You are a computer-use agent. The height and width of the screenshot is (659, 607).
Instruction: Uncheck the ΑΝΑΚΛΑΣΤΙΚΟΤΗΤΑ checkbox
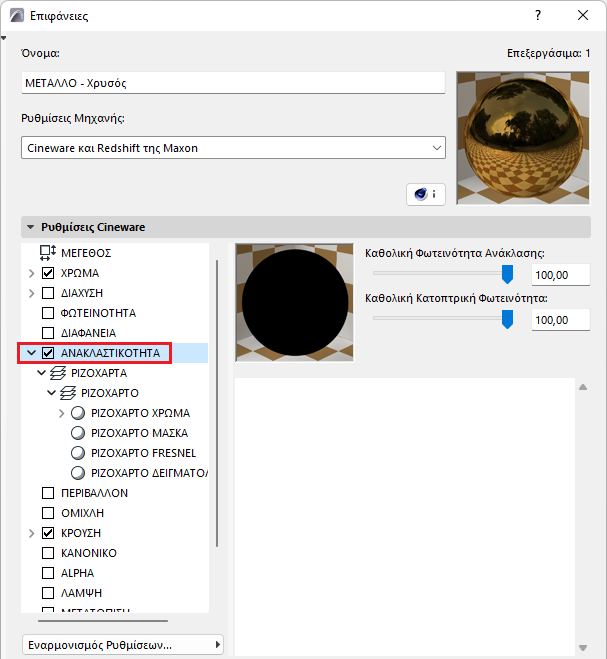pos(48,353)
